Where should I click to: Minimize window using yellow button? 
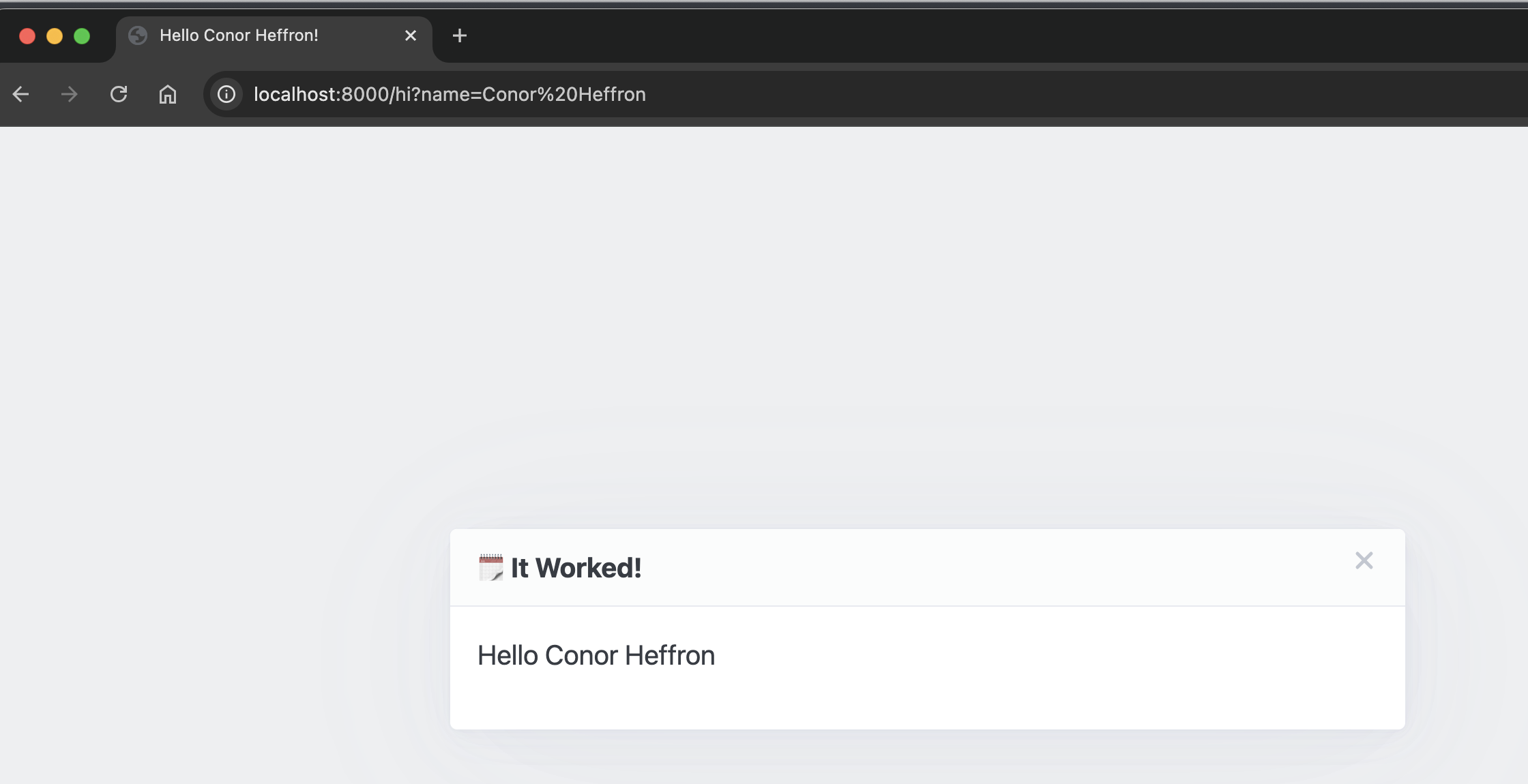point(55,36)
